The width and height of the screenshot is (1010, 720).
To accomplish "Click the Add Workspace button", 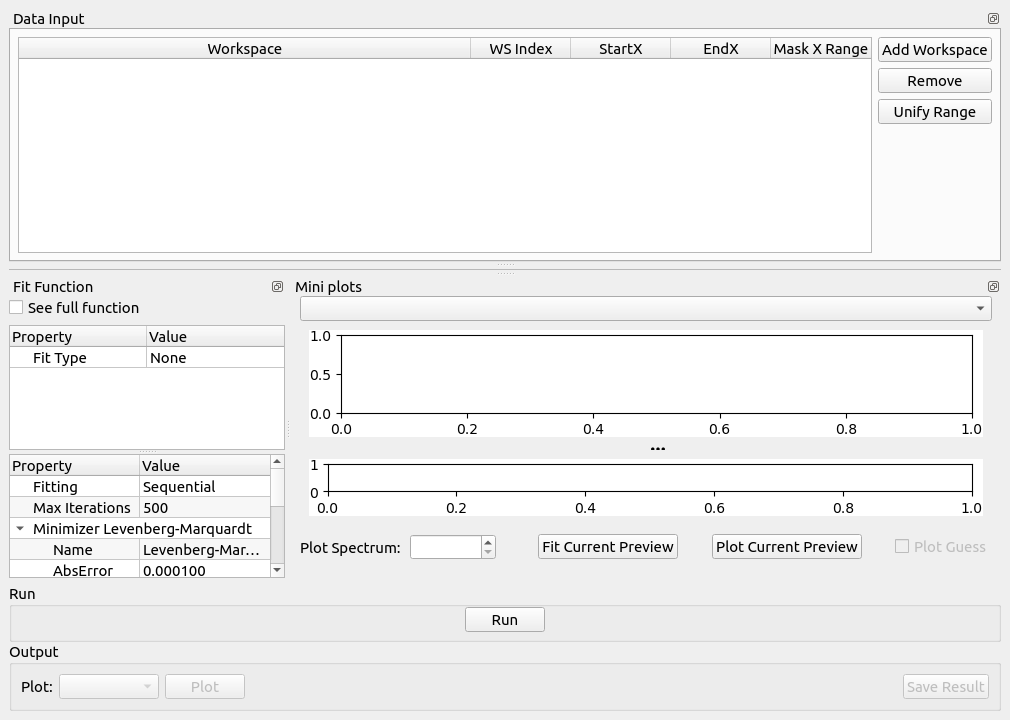I will pyautogui.click(x=934, y=50).
